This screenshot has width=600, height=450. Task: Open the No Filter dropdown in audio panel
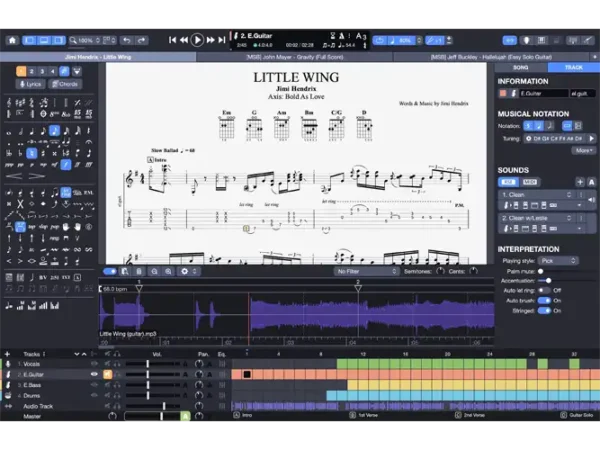point(366,271)
